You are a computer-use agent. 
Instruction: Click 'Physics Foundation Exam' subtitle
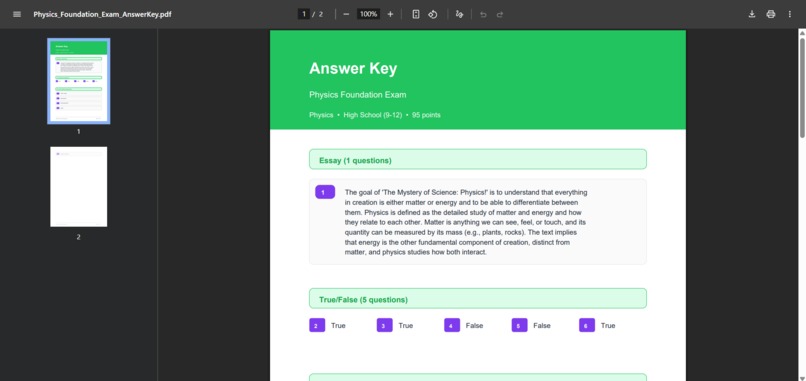(x=358, y=95)
